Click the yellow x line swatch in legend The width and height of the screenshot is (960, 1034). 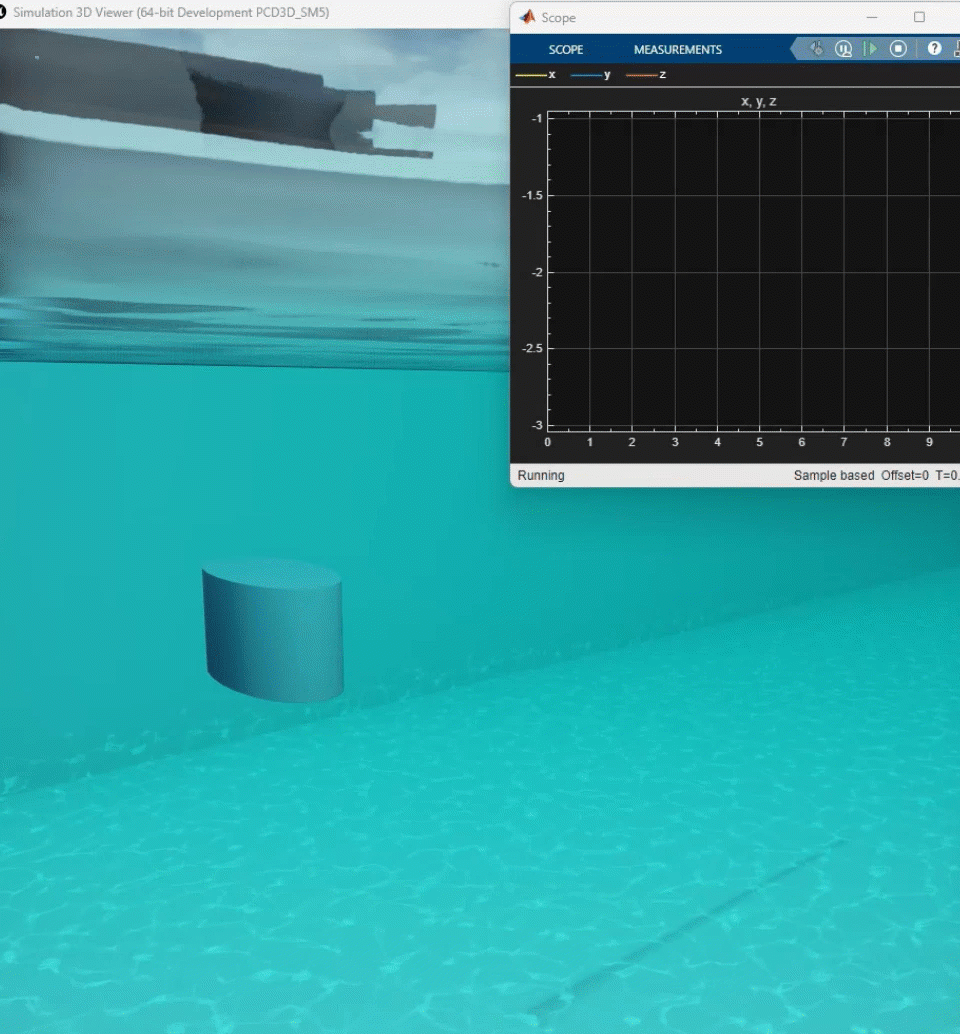[530, 75]
